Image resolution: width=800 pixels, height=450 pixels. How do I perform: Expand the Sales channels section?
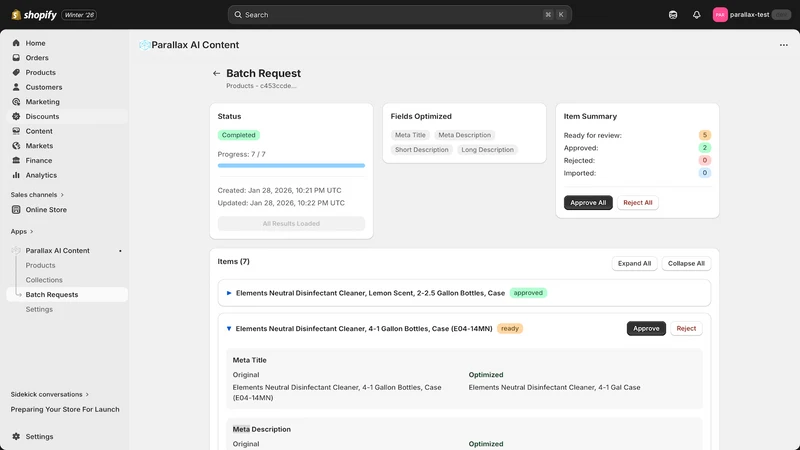click(37, 195)
